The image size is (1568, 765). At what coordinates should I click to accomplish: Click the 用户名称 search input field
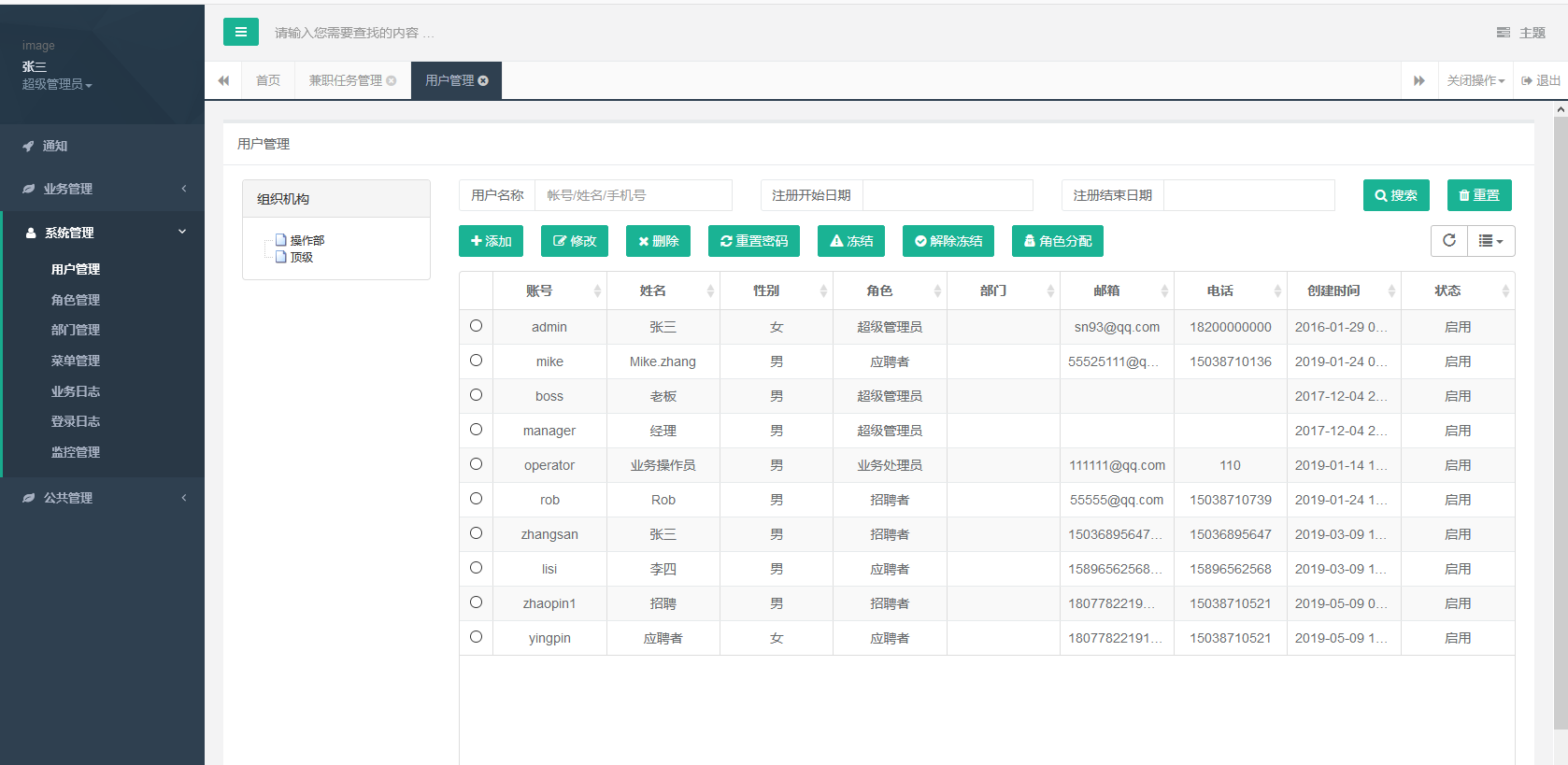point(633,195)
